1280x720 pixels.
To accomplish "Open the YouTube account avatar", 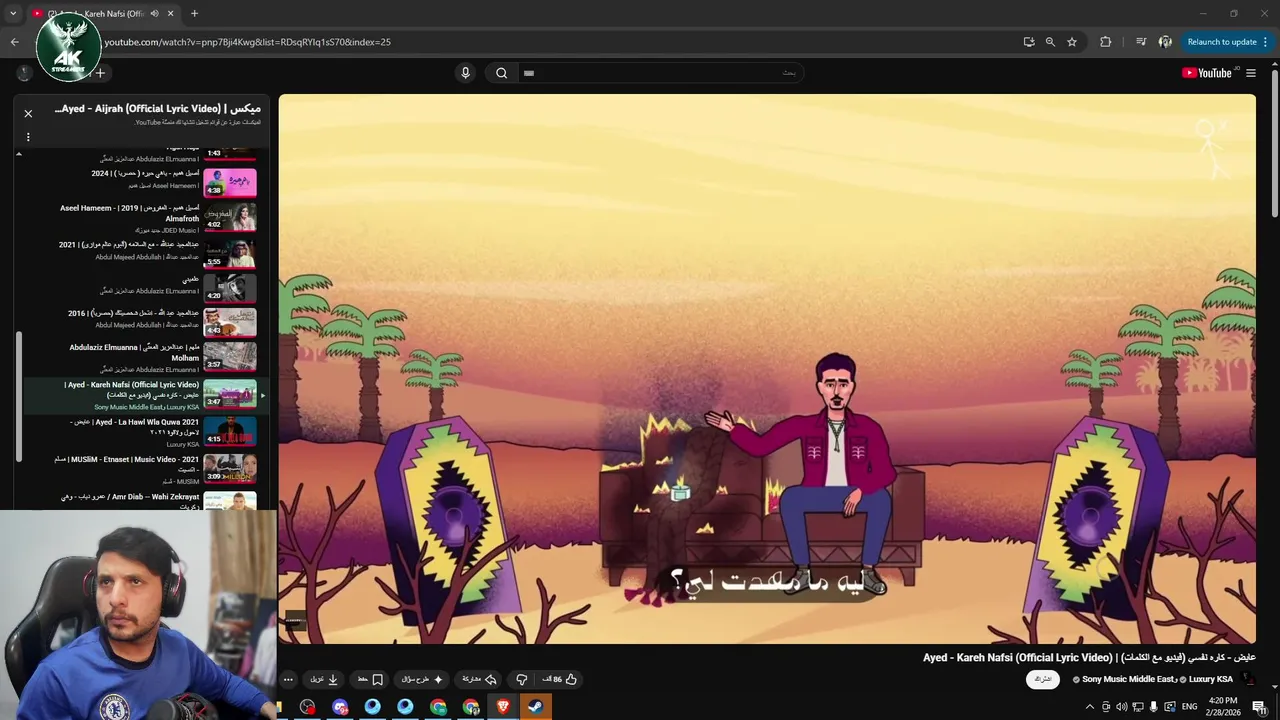I will click(24, 73).
